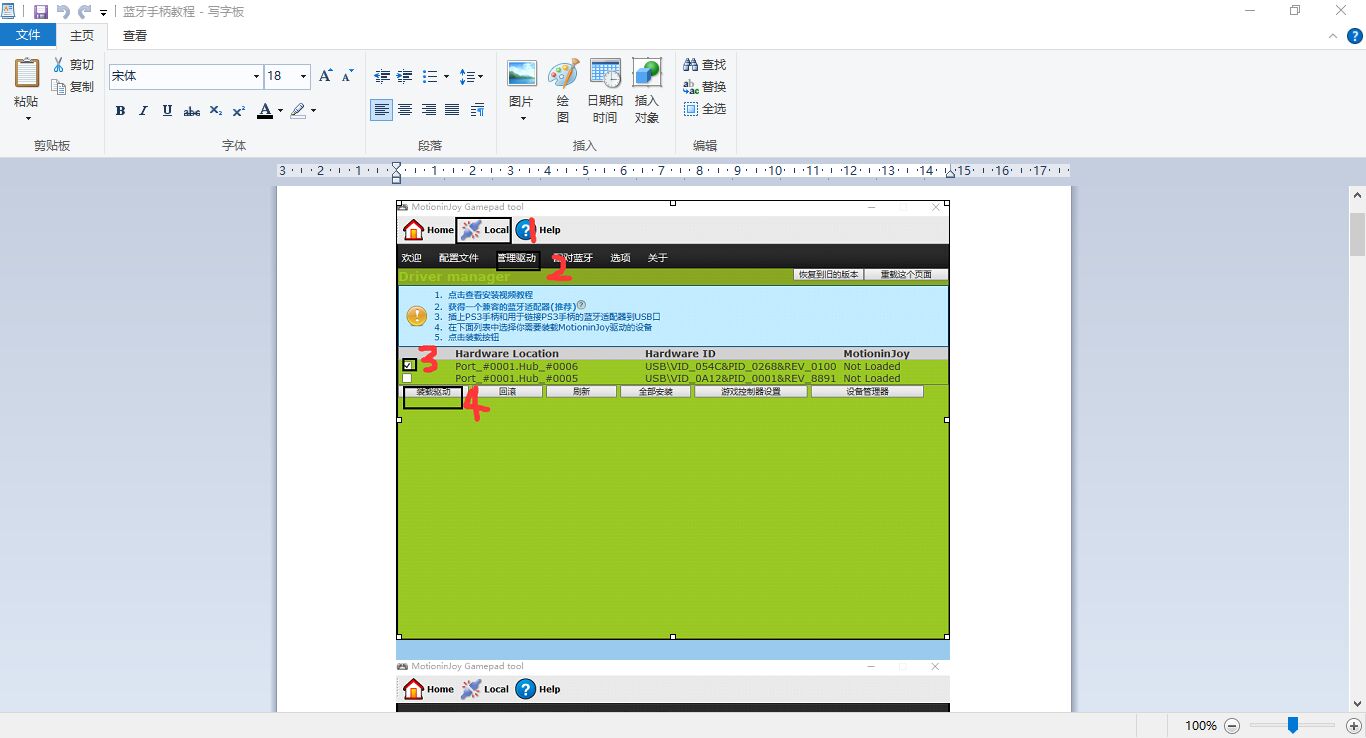Undo the last action
The width and height of the screenshot is (1366, 738).
(63, 12)
